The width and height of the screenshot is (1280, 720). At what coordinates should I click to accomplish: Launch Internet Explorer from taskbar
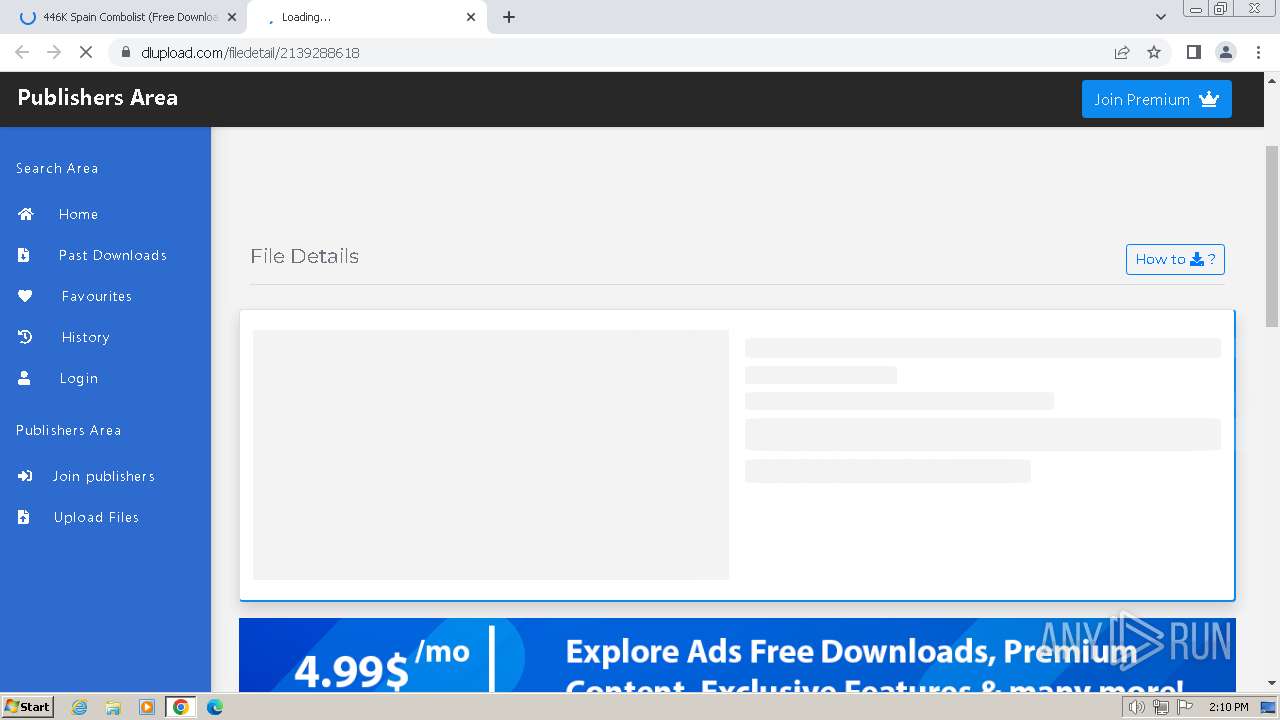click(80, 707)
